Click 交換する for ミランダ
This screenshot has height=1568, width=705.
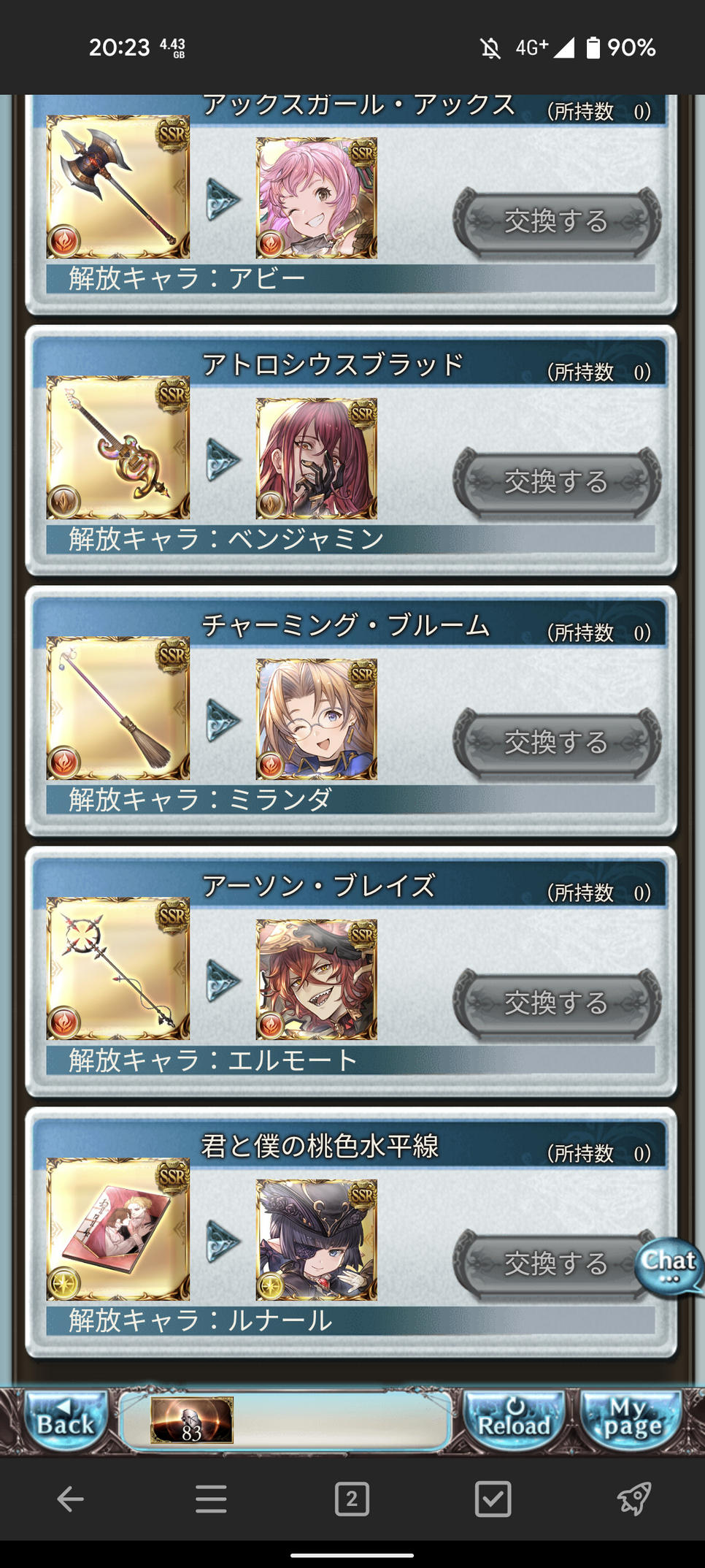tap(557, 743)
